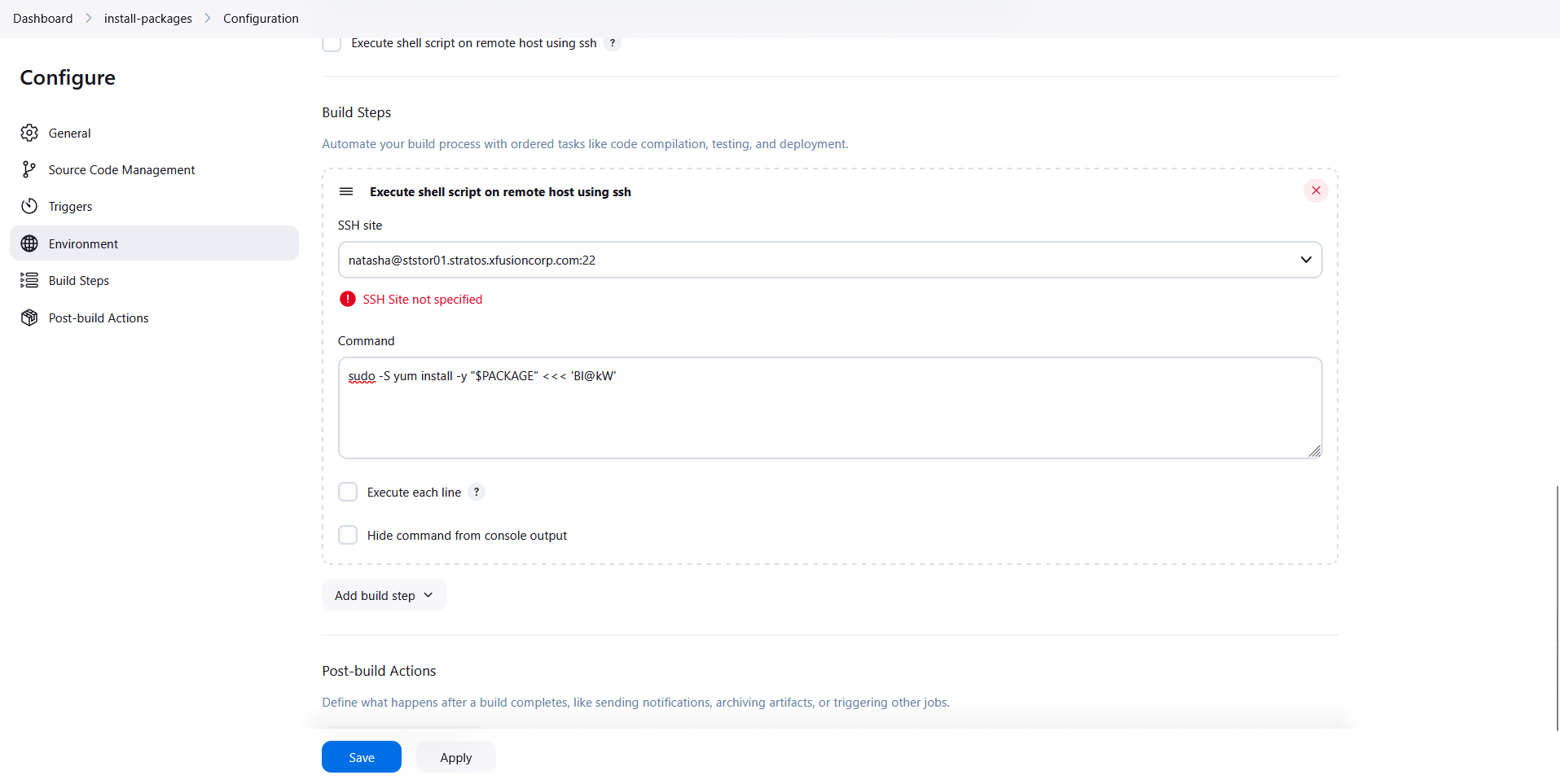Click the build step drag handle icon

[x=346, y=191]
